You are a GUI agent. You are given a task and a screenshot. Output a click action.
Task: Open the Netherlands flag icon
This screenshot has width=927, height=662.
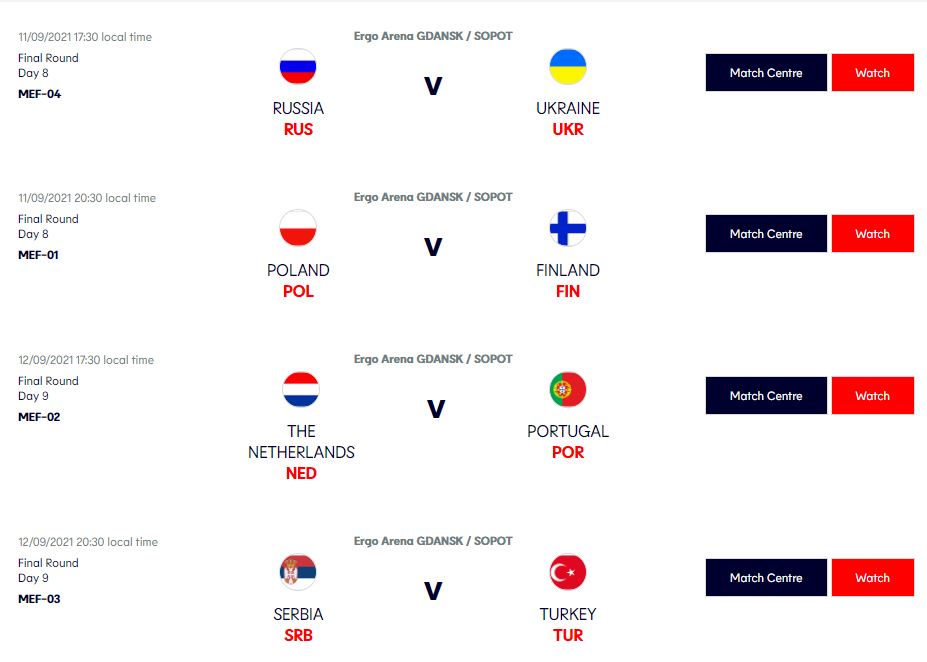click(x=301, y=390)
